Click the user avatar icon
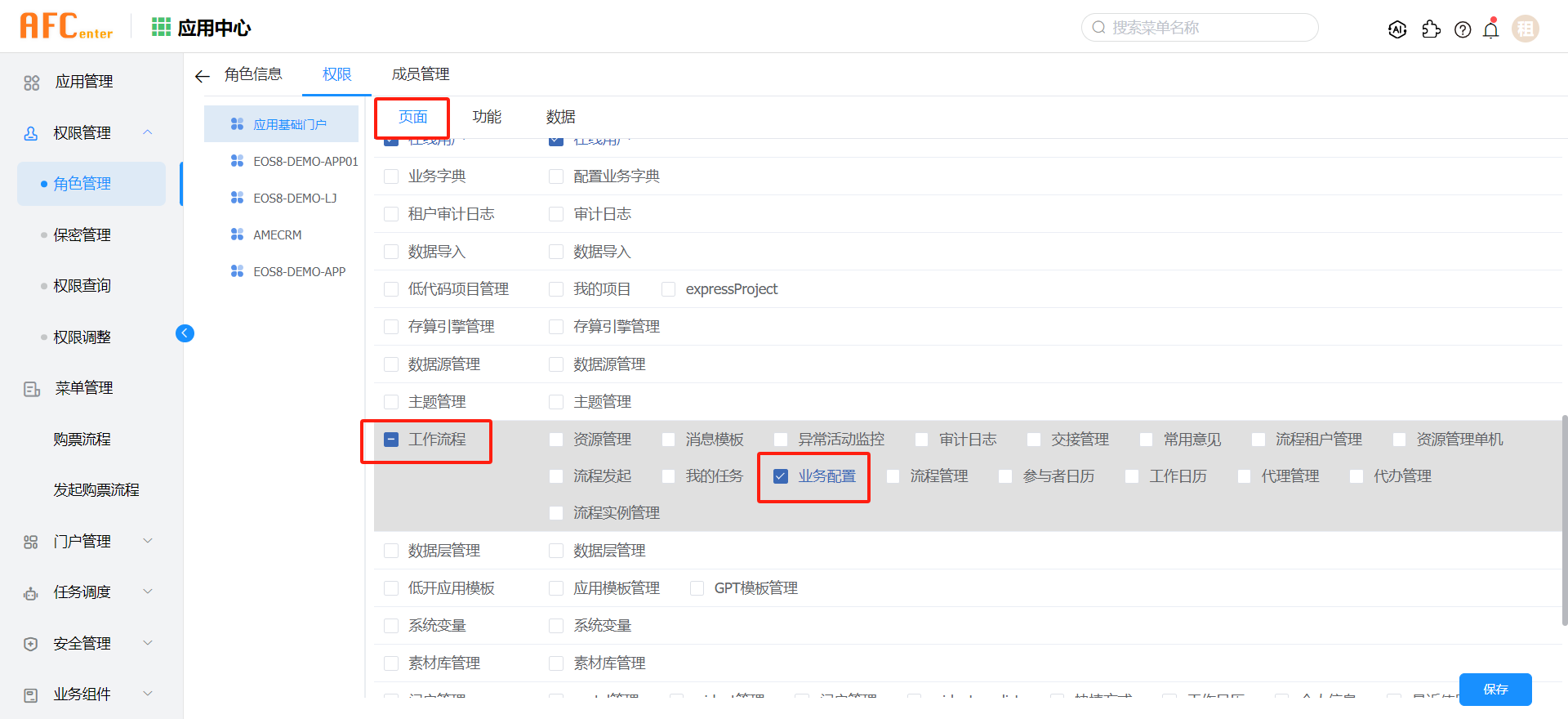 coord(1525,29)
